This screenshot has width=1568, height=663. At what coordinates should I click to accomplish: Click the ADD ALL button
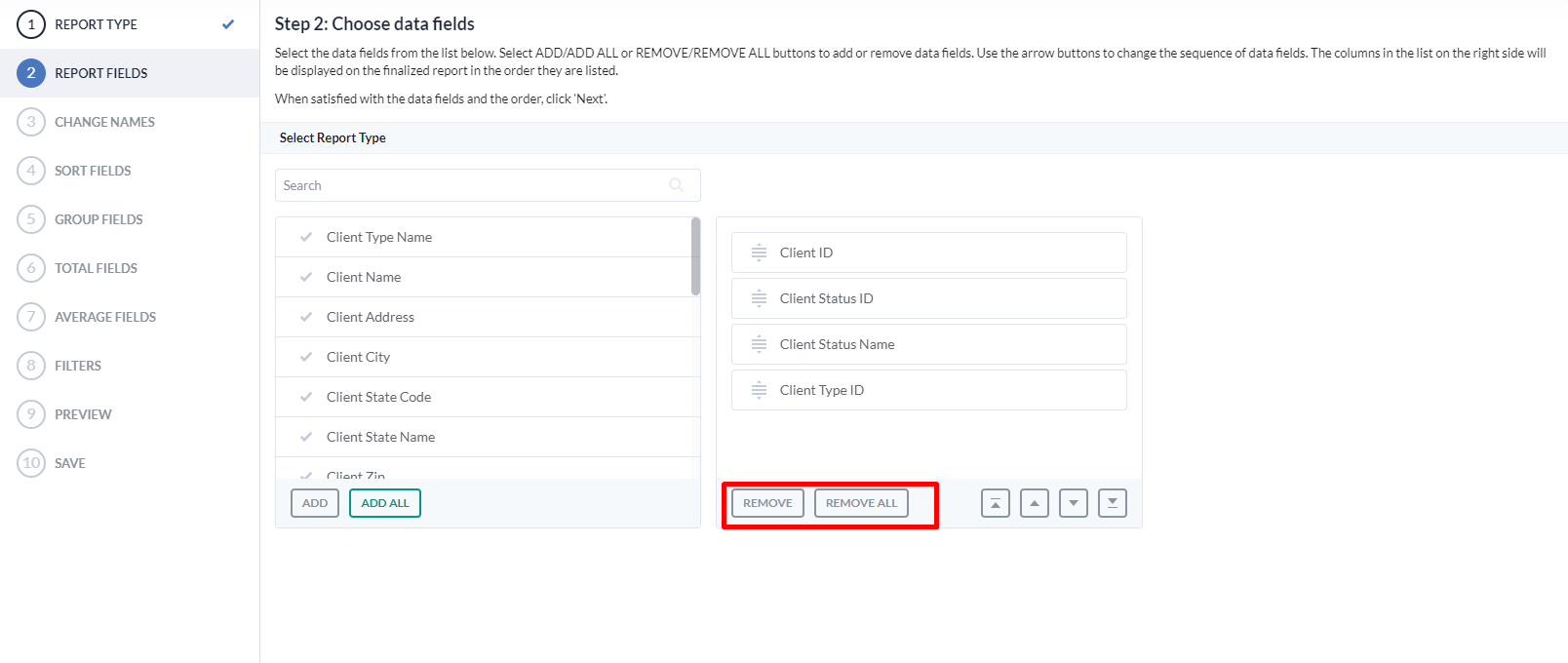[385, 503]
